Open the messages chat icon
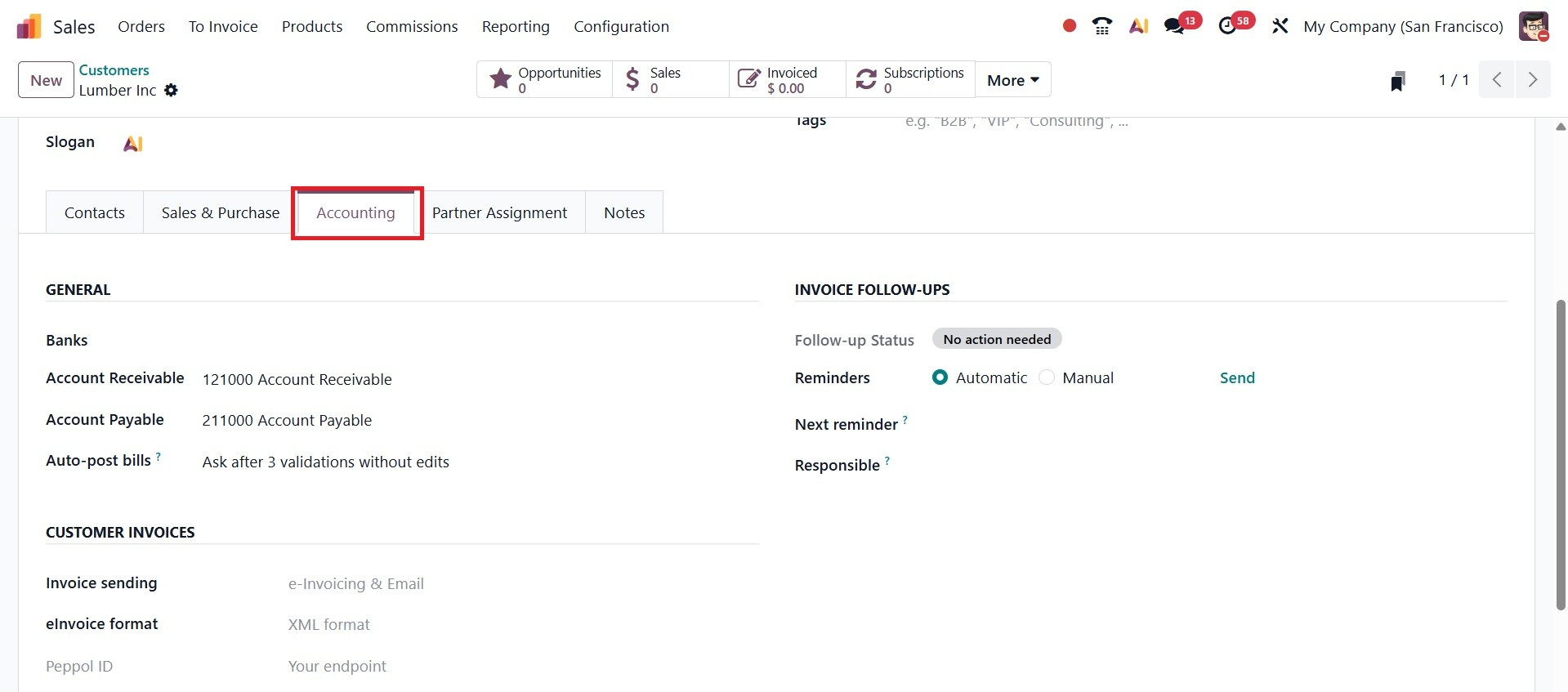Screen dimensions: 1568x692 pos(1174,26)
